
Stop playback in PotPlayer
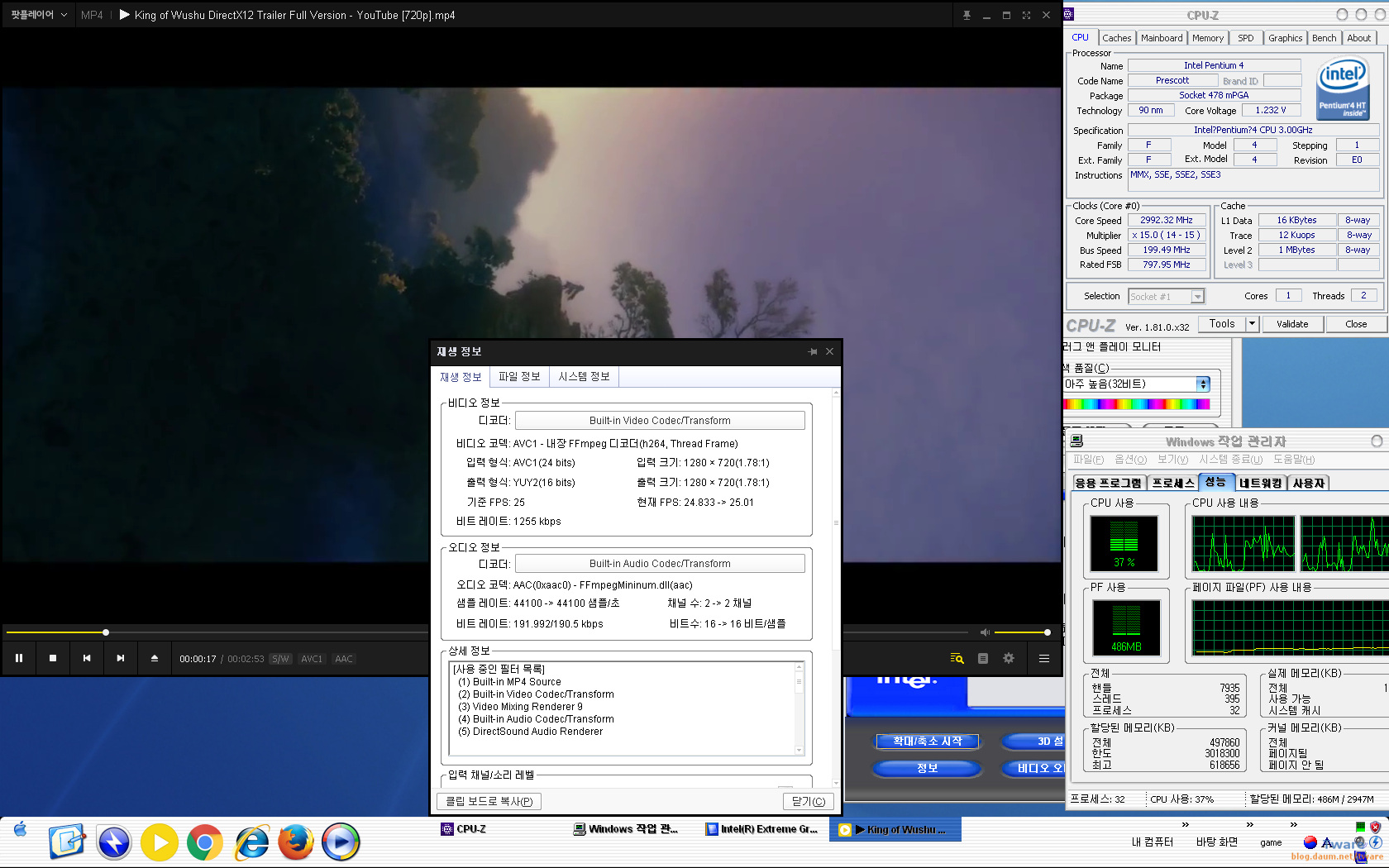53,658
